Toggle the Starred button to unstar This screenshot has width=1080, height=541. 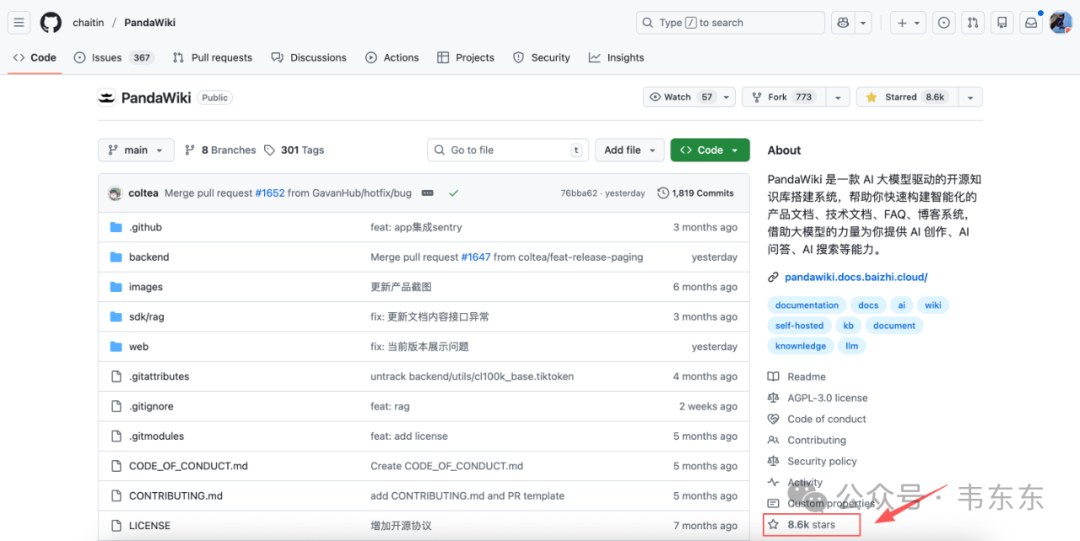point(905,97)
